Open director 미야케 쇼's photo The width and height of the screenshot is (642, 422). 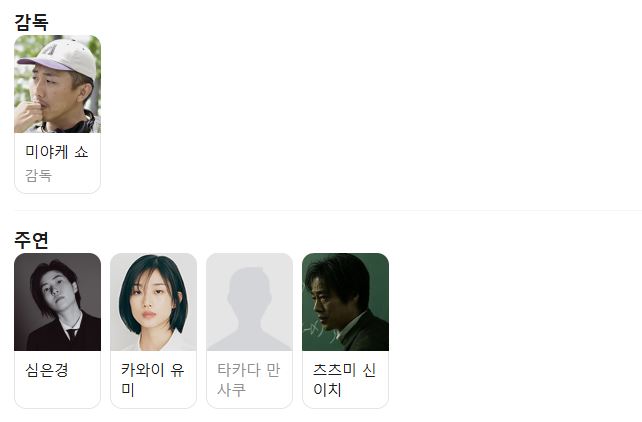(x=57, y=84)
